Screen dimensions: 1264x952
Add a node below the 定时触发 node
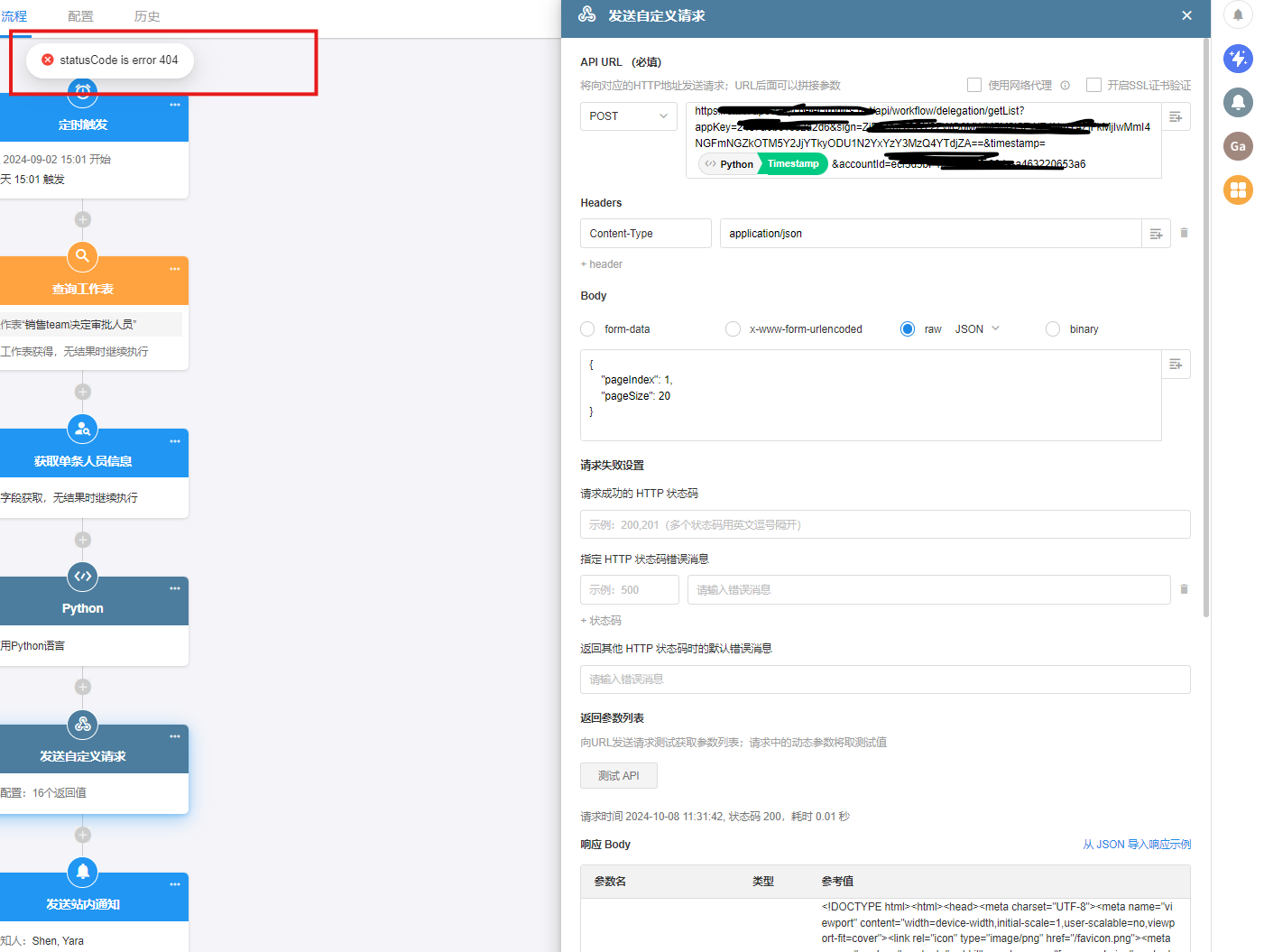point(82,219)
